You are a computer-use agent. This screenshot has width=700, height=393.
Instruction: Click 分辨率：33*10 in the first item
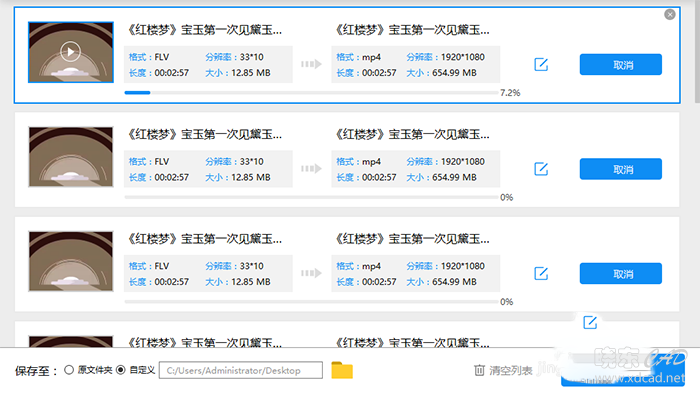tap(234, 57)
